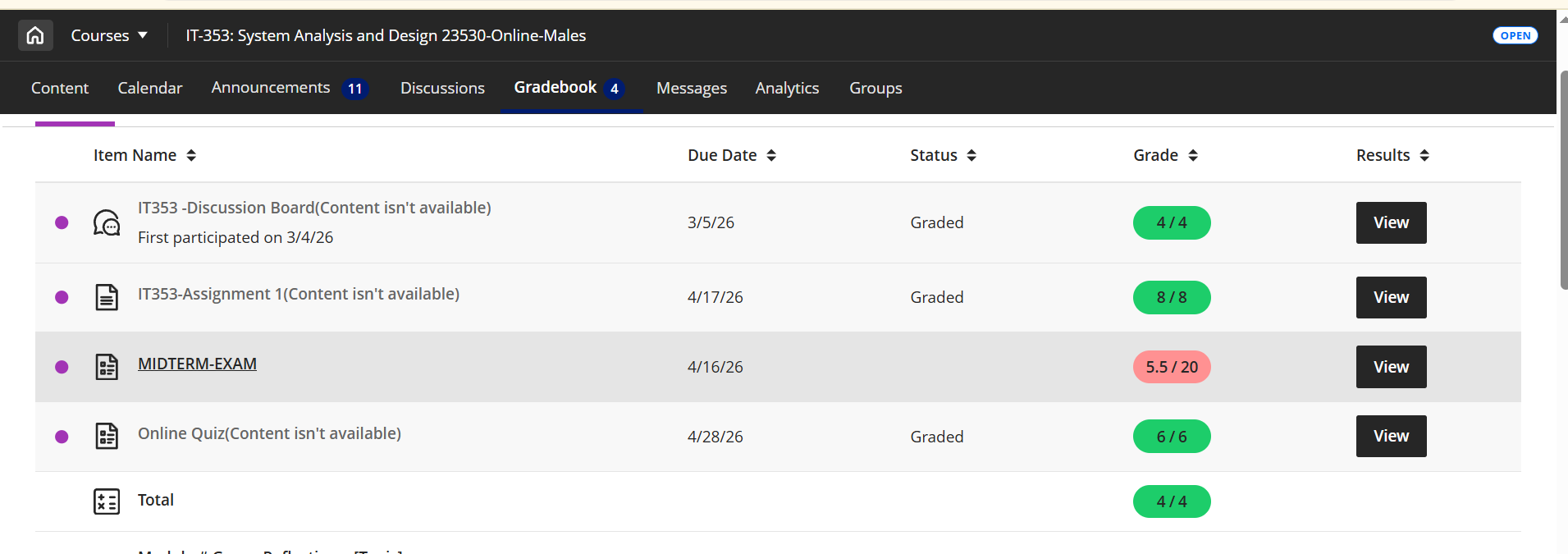This screenshot has width=1568, height=554.
Task: Open the Courses dropdown menu
Action: [109, 35]
